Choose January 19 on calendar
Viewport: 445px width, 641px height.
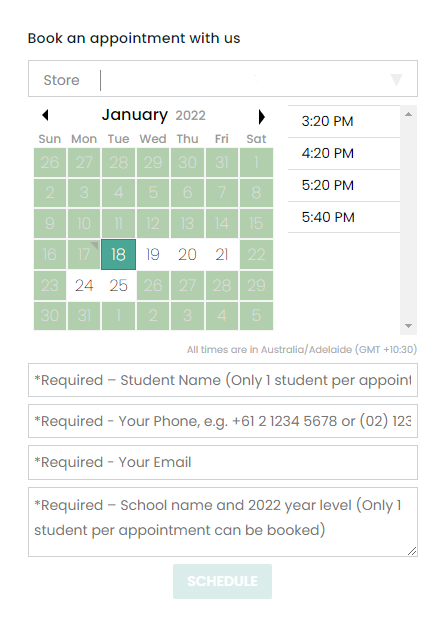coord(153,255)
